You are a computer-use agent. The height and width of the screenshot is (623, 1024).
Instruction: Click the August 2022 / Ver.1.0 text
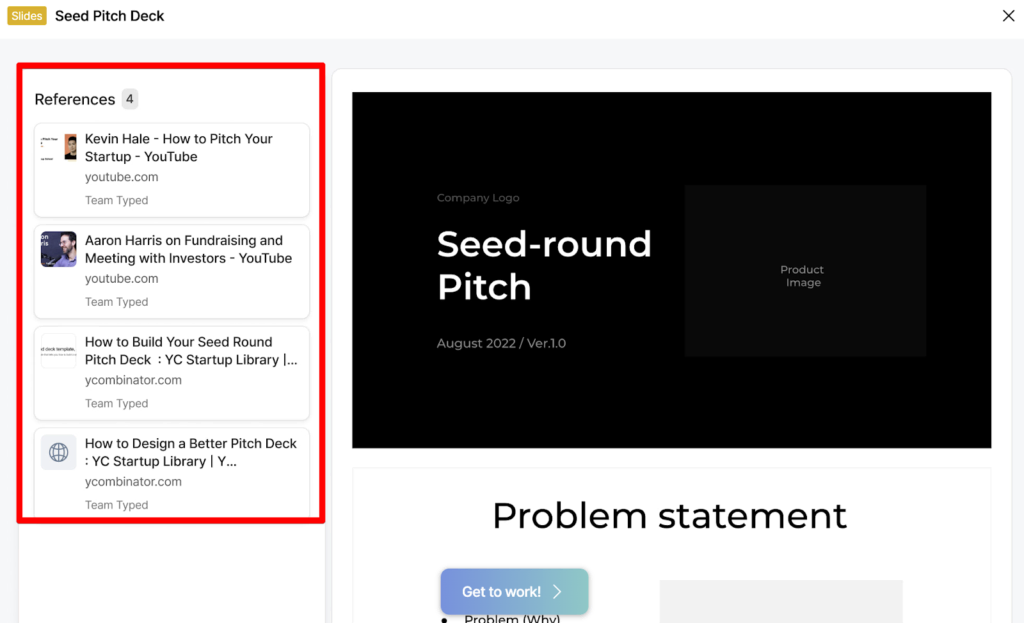501,343
